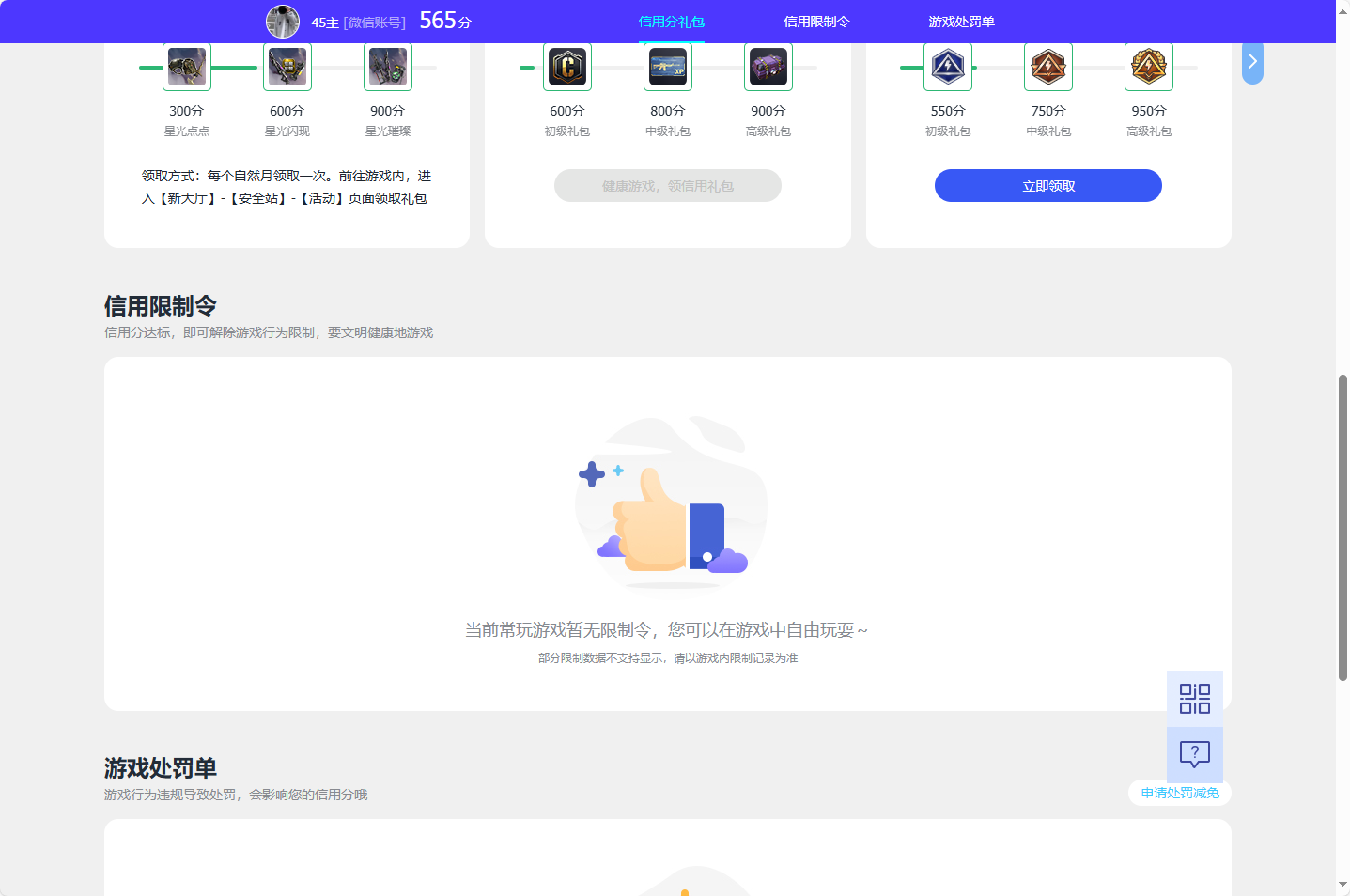Screen dimensions: 1350x896
Task: Open the QR code floating button
Action: (1195, 699)
